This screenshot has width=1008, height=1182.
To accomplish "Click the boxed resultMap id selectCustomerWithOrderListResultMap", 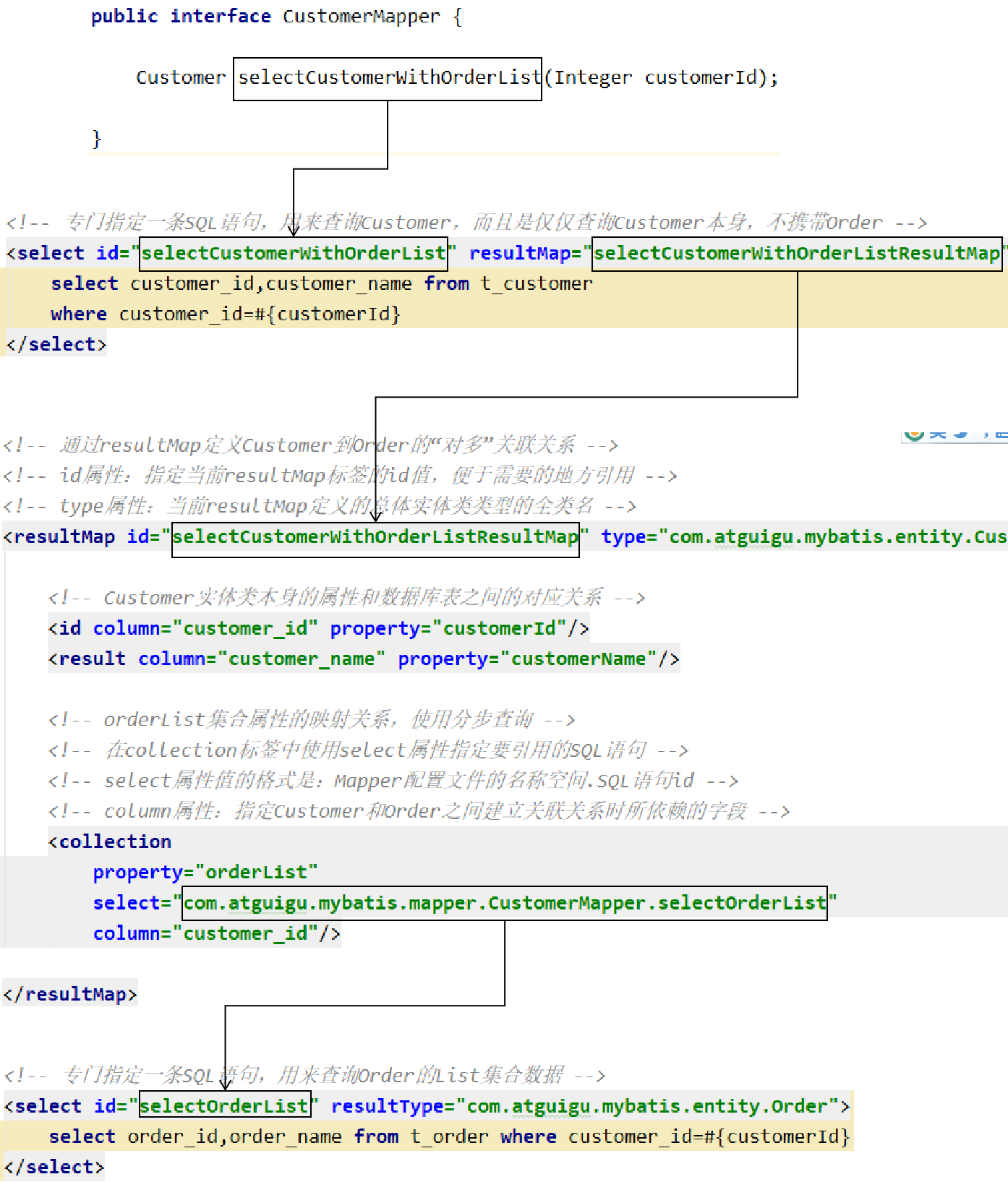I will [x=375, y=537].
